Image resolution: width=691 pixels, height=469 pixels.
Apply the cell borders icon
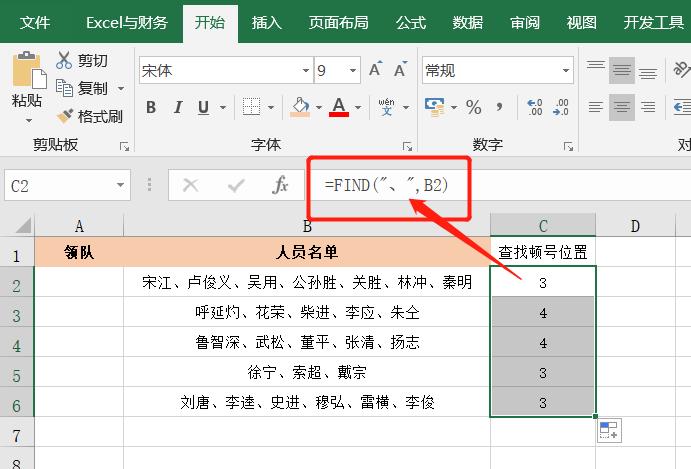[251, 107]
